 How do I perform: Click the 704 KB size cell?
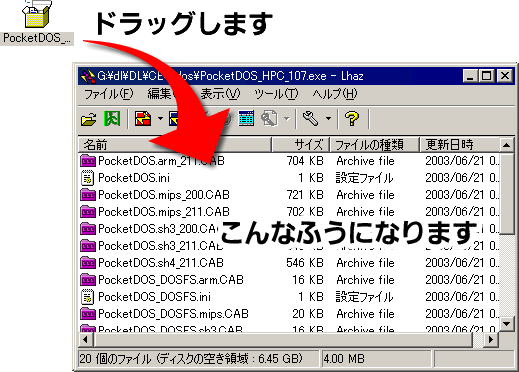[x=305, y=161]
